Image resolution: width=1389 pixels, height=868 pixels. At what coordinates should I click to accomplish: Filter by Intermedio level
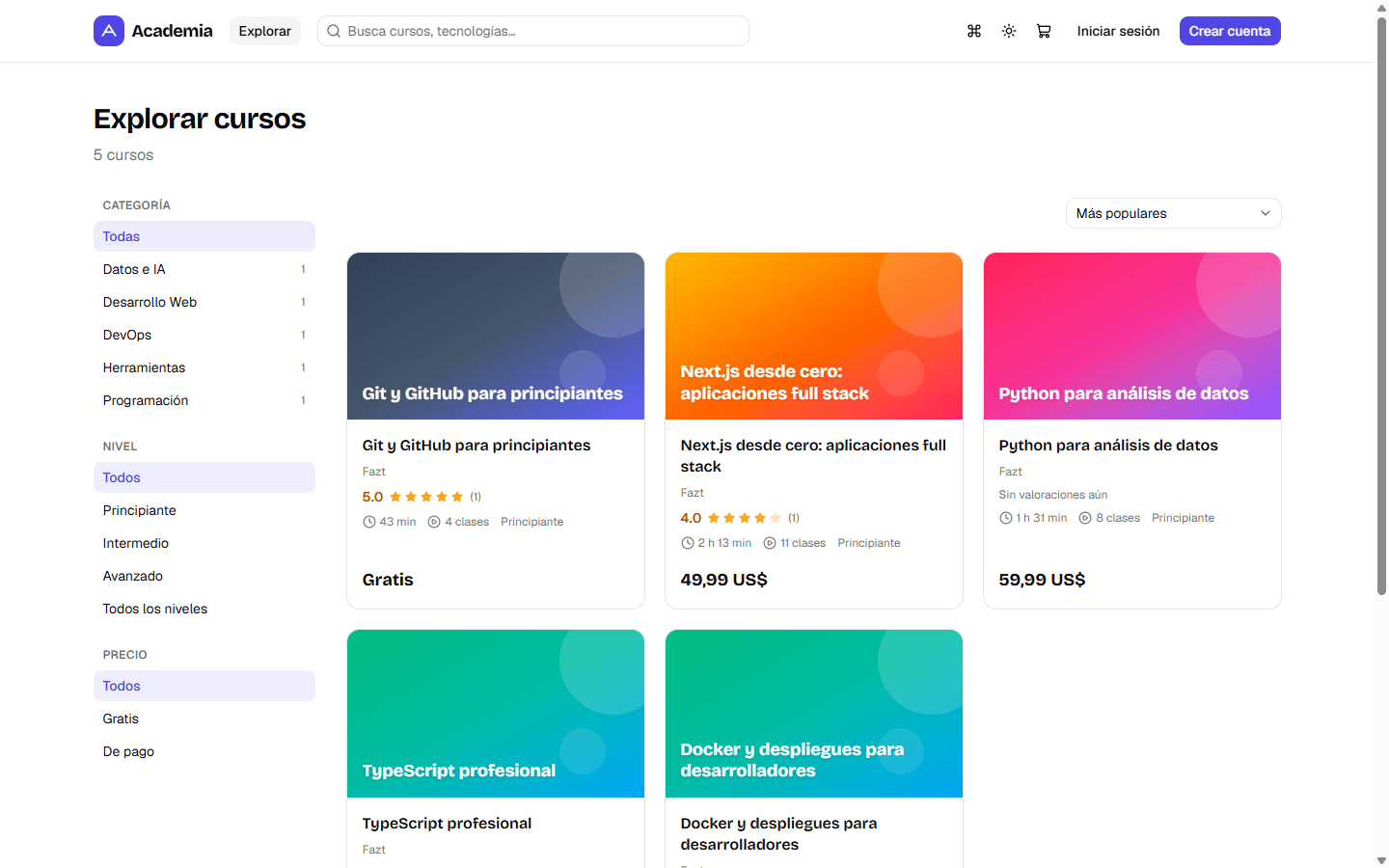click(204, 543)
